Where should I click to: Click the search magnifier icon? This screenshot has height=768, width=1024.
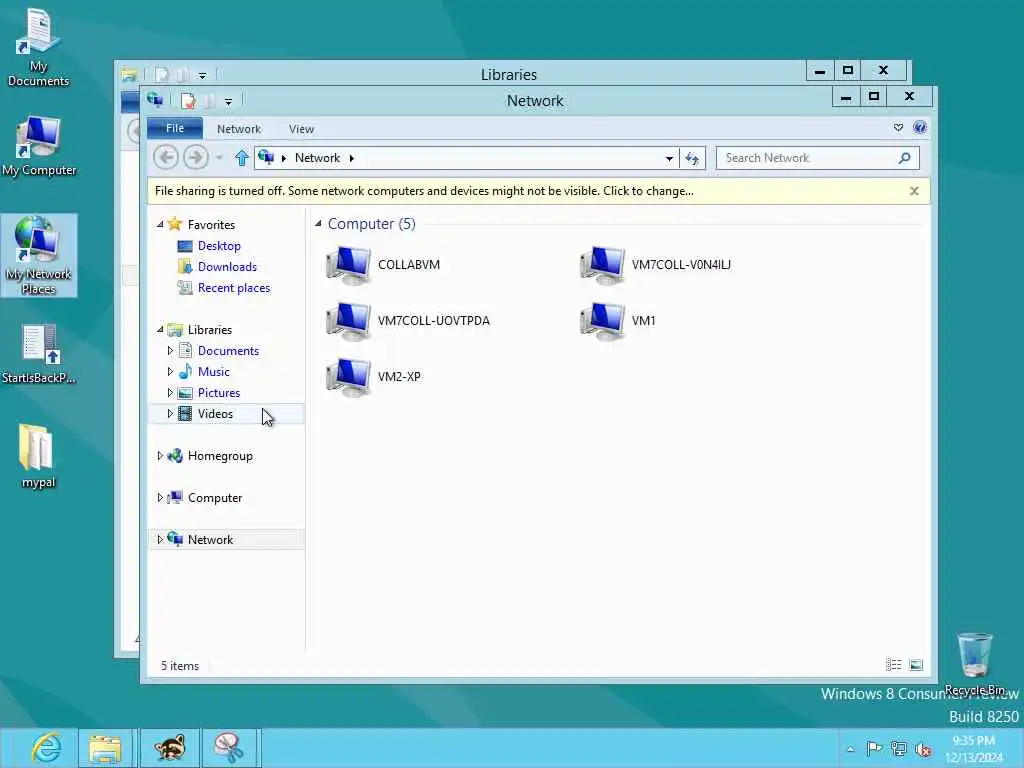pos(904,158)
